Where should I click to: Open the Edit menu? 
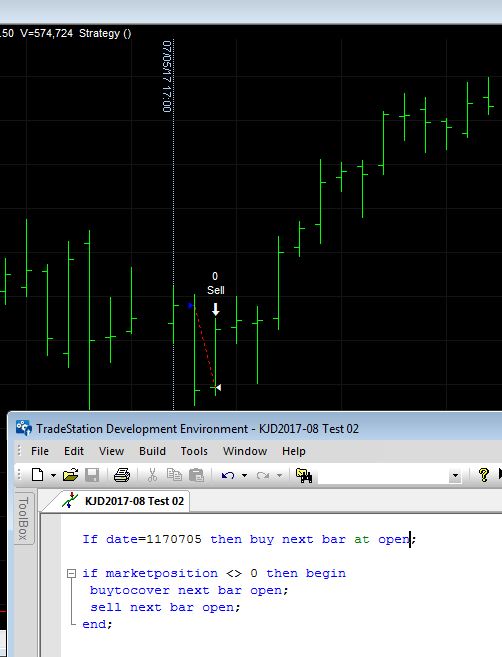point(74,451)
